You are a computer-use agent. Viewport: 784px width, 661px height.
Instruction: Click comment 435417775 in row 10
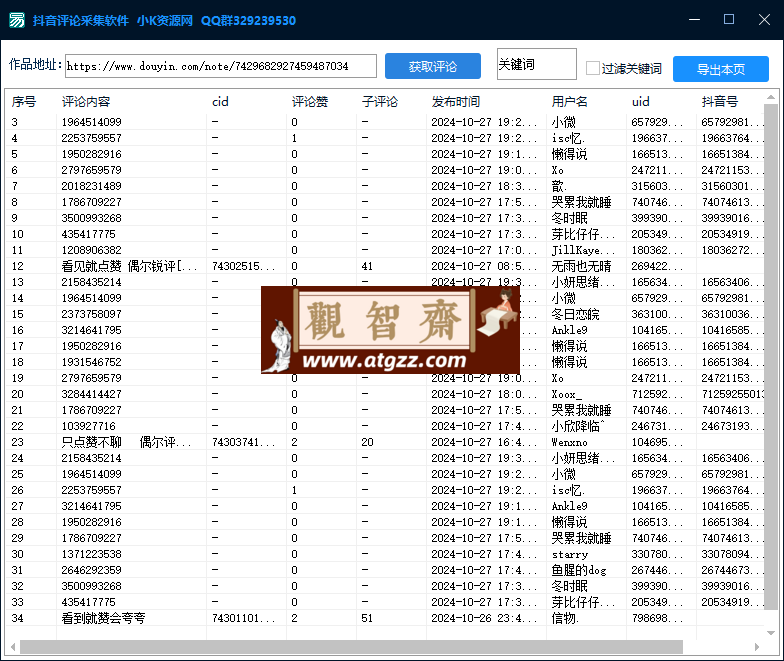click(88, 234)
